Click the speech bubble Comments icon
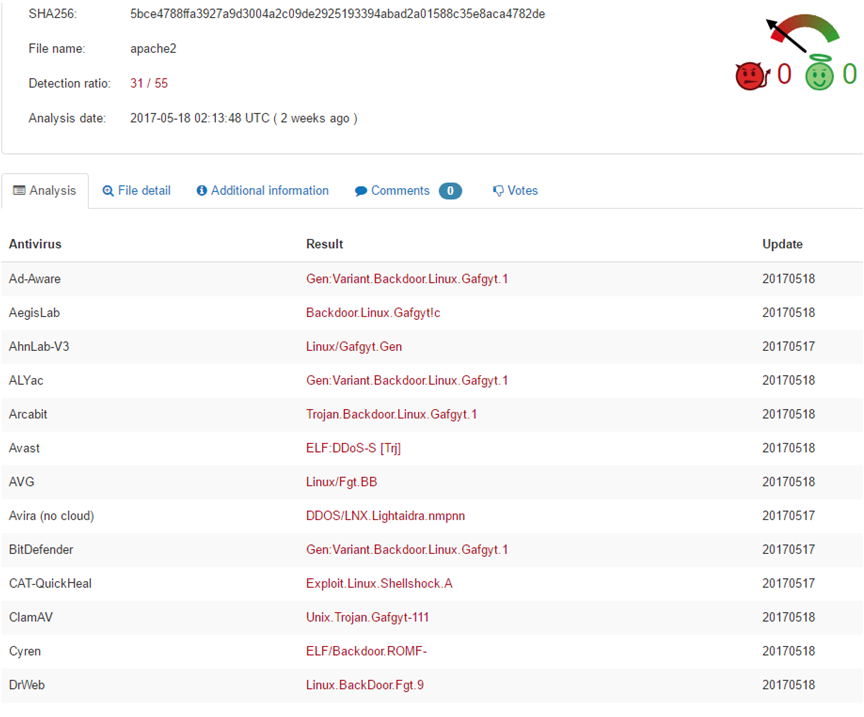This screenshot has width=864, height=717. [361, 191]
